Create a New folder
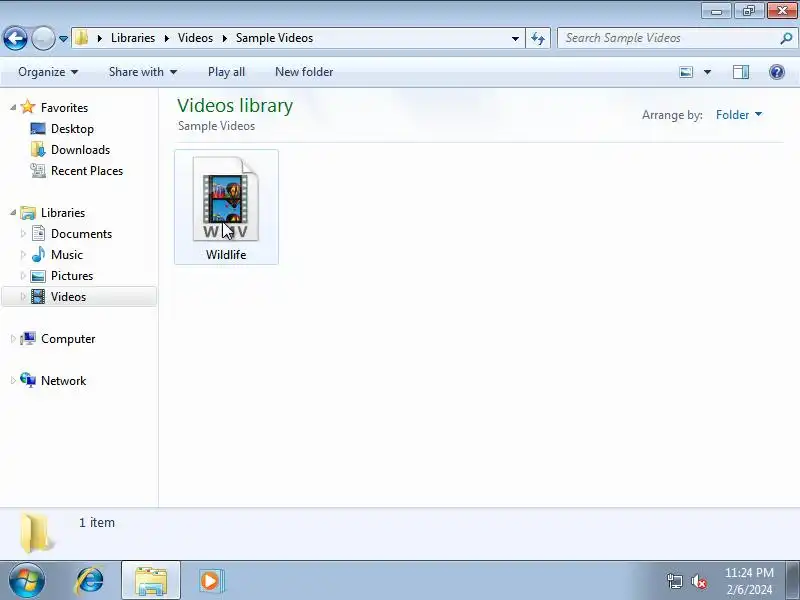 [x=304, y=72]
